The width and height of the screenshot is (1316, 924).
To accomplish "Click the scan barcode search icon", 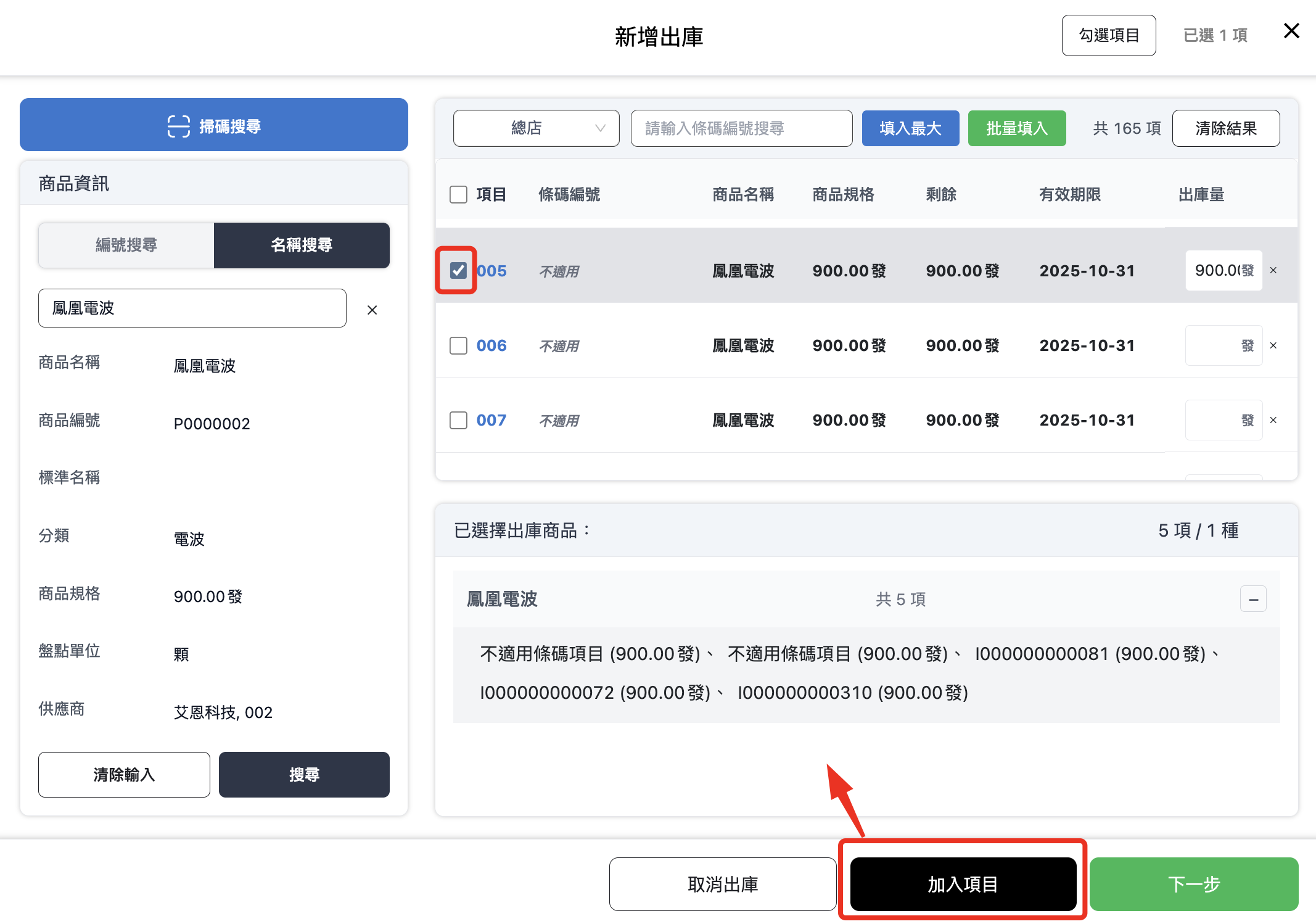I will pyautogui.click(x=179, y=126).
